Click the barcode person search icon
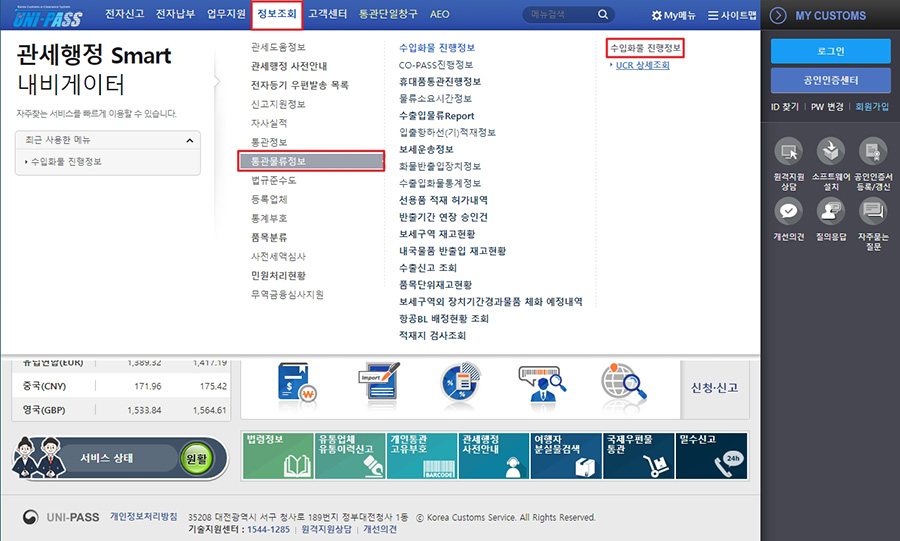900x541 pixels. coord(542,383)
